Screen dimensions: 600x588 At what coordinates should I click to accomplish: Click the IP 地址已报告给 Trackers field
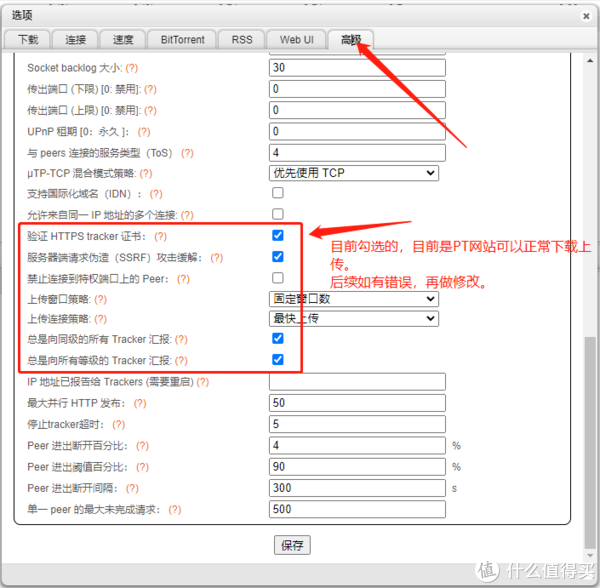point(357,382)
